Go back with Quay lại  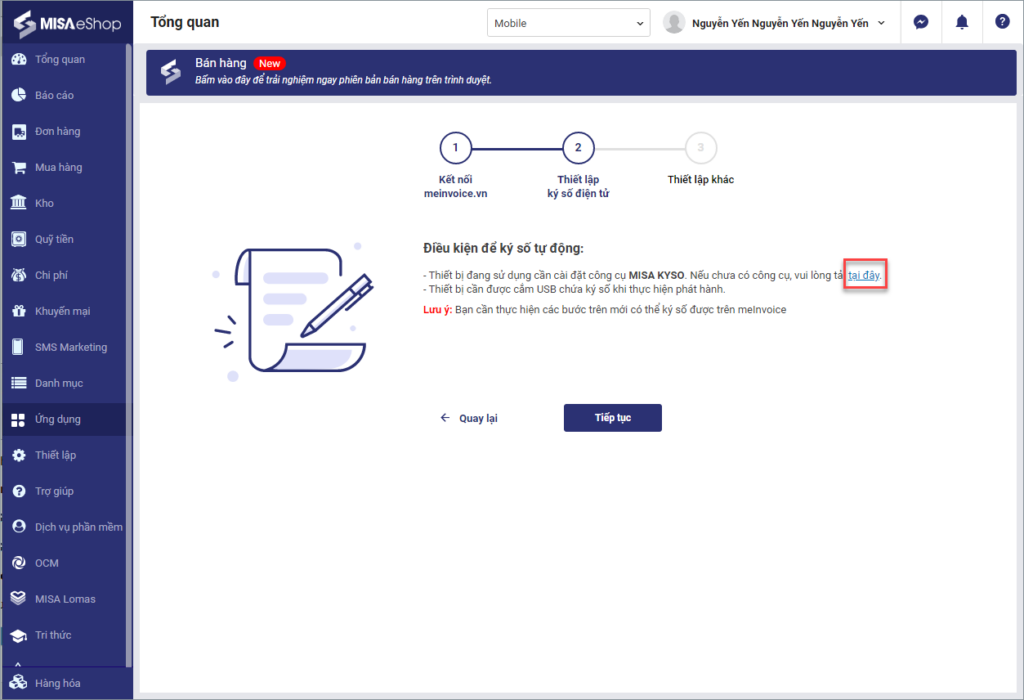pyautogui.click(x=469, y=418)
